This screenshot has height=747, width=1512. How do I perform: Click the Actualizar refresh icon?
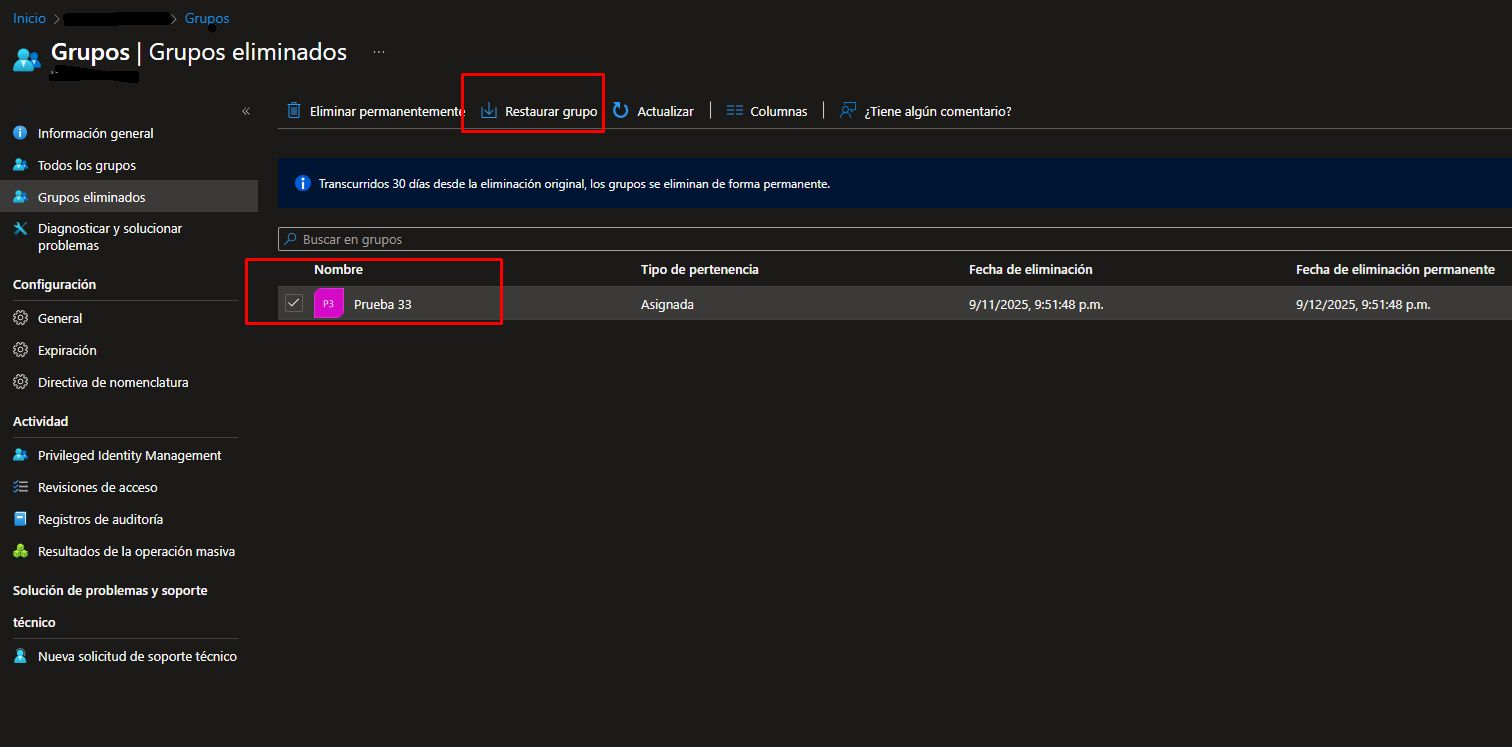pyautogui.click(x=621, y=111)
